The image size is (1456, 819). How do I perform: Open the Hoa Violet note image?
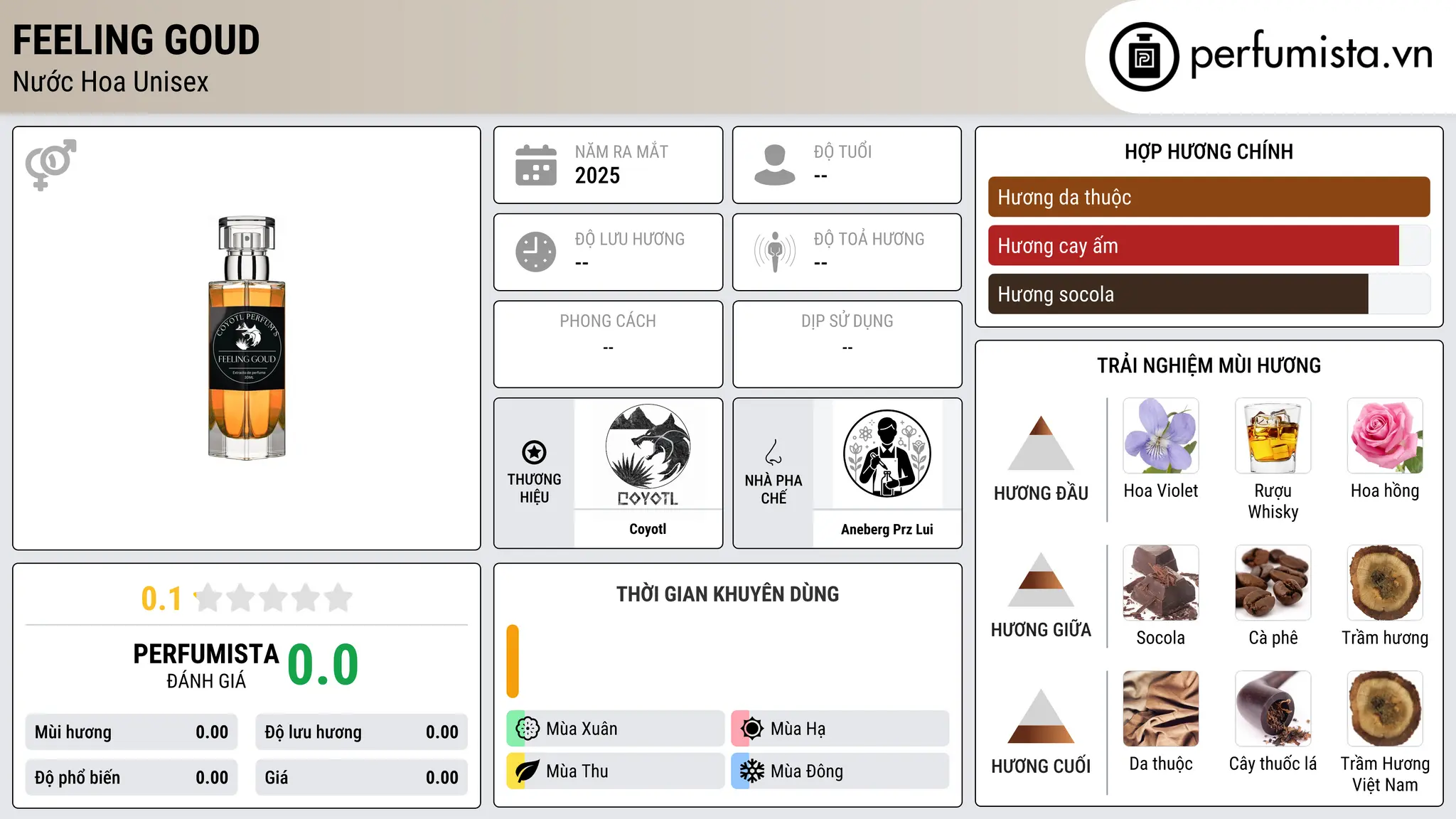click(x=1161, y=436)
